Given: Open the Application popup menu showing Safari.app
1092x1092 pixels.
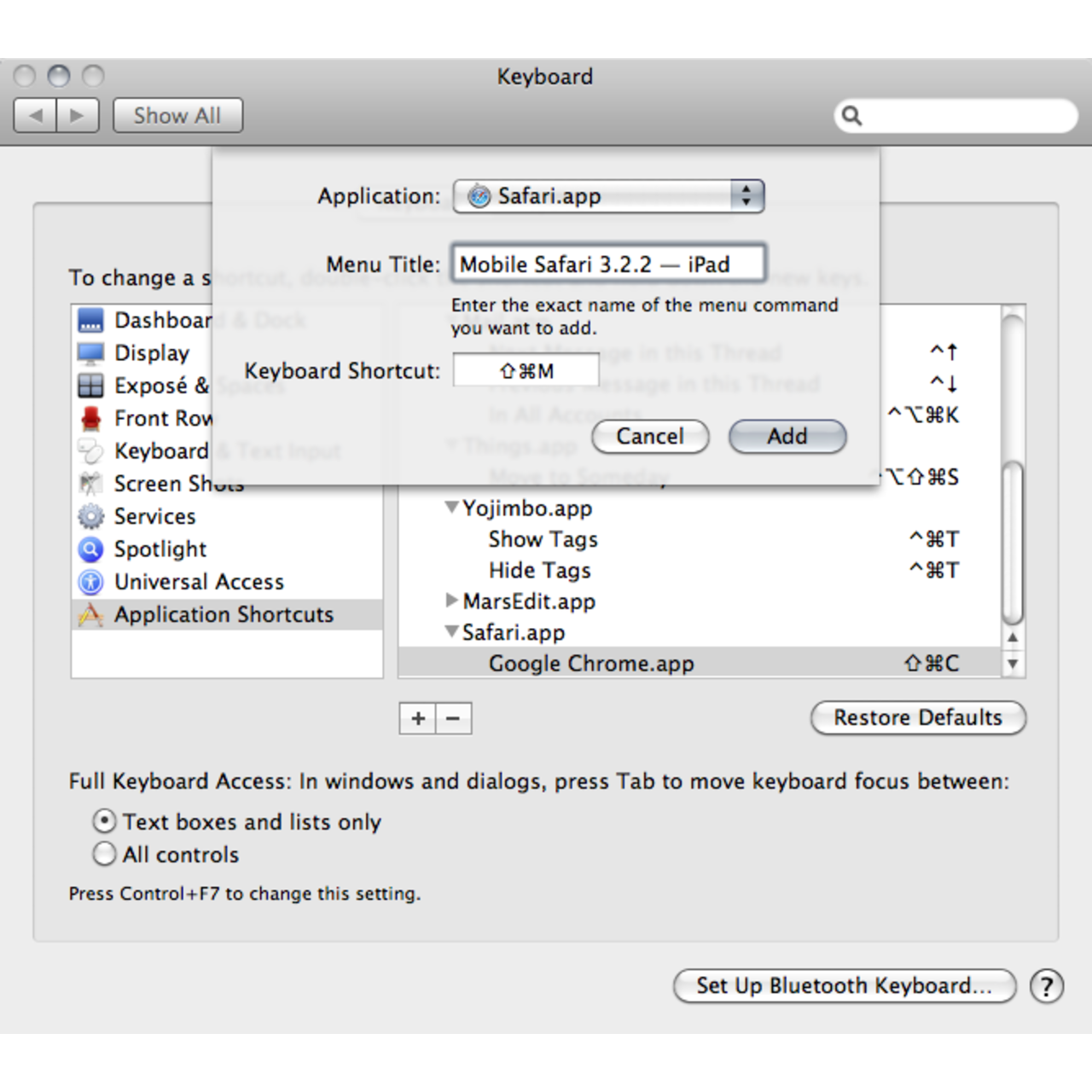Looking at the screenshot, I should point(608,196).
